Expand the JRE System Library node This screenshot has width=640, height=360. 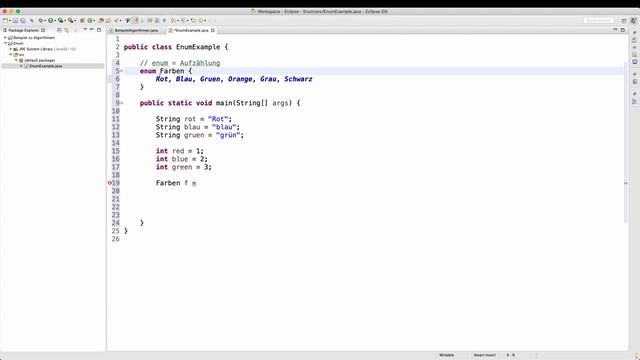11,49
